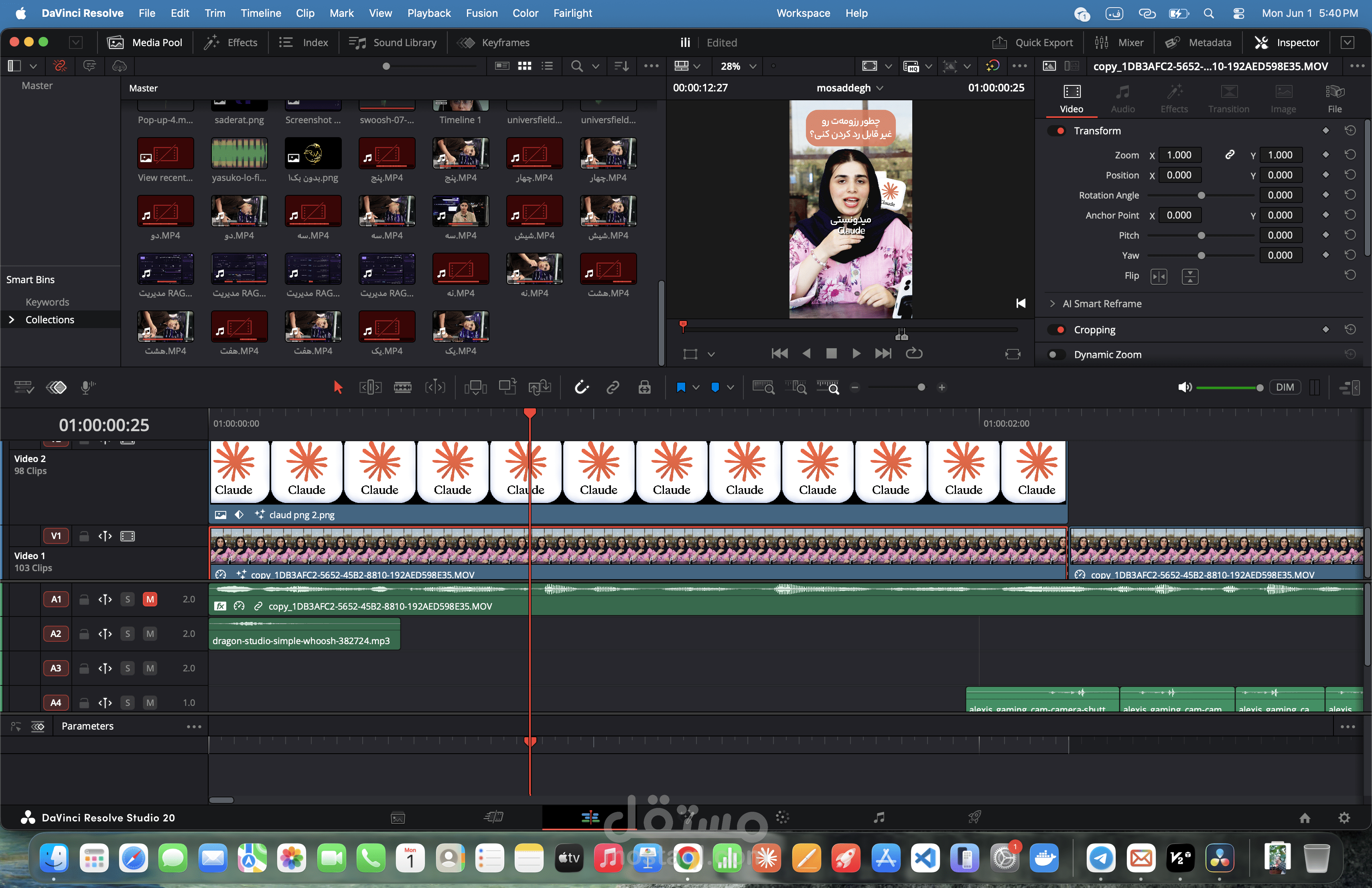Open the Keyframes panel

(x=493, y=43)
